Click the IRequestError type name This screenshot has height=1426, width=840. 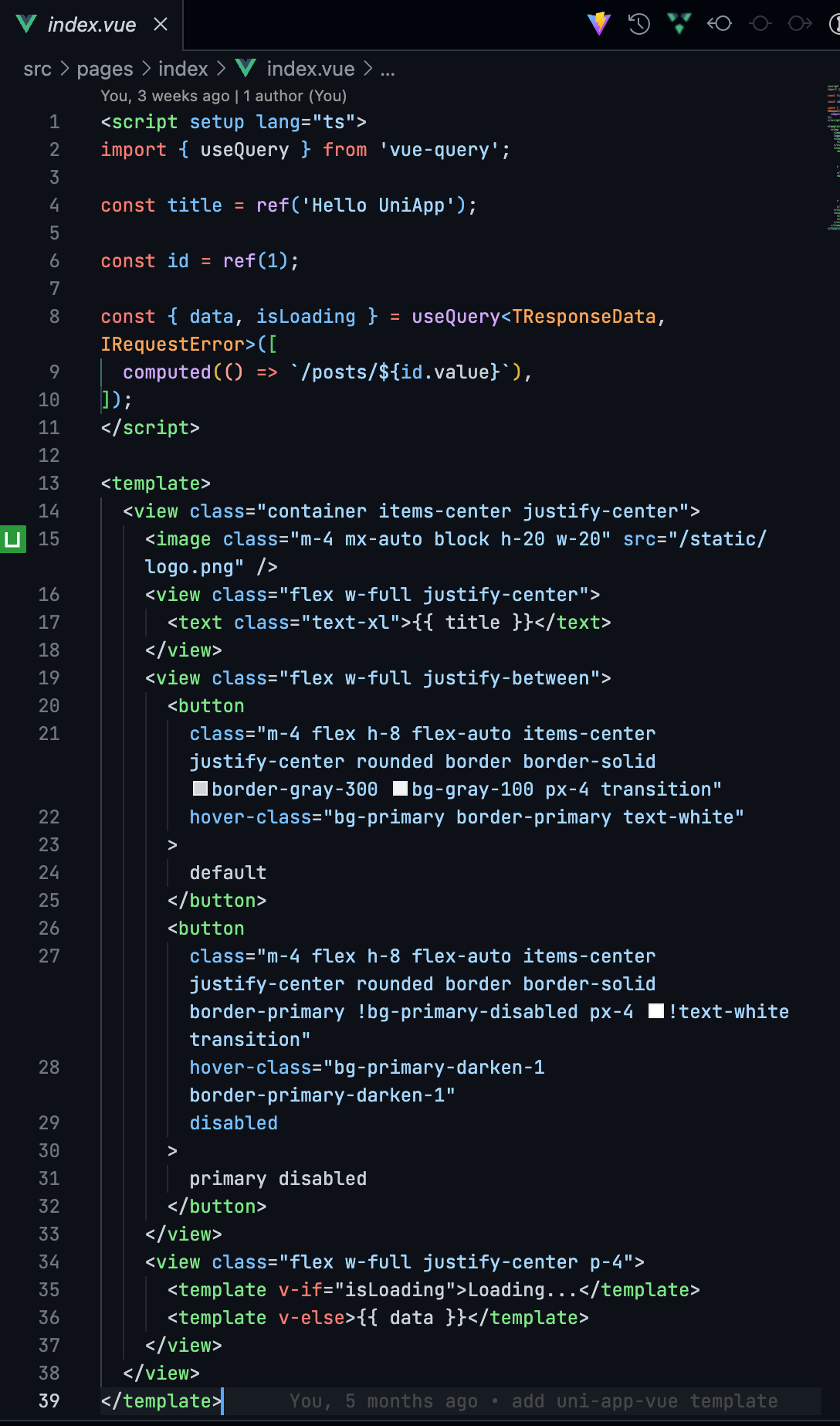(x=173, y=345)
